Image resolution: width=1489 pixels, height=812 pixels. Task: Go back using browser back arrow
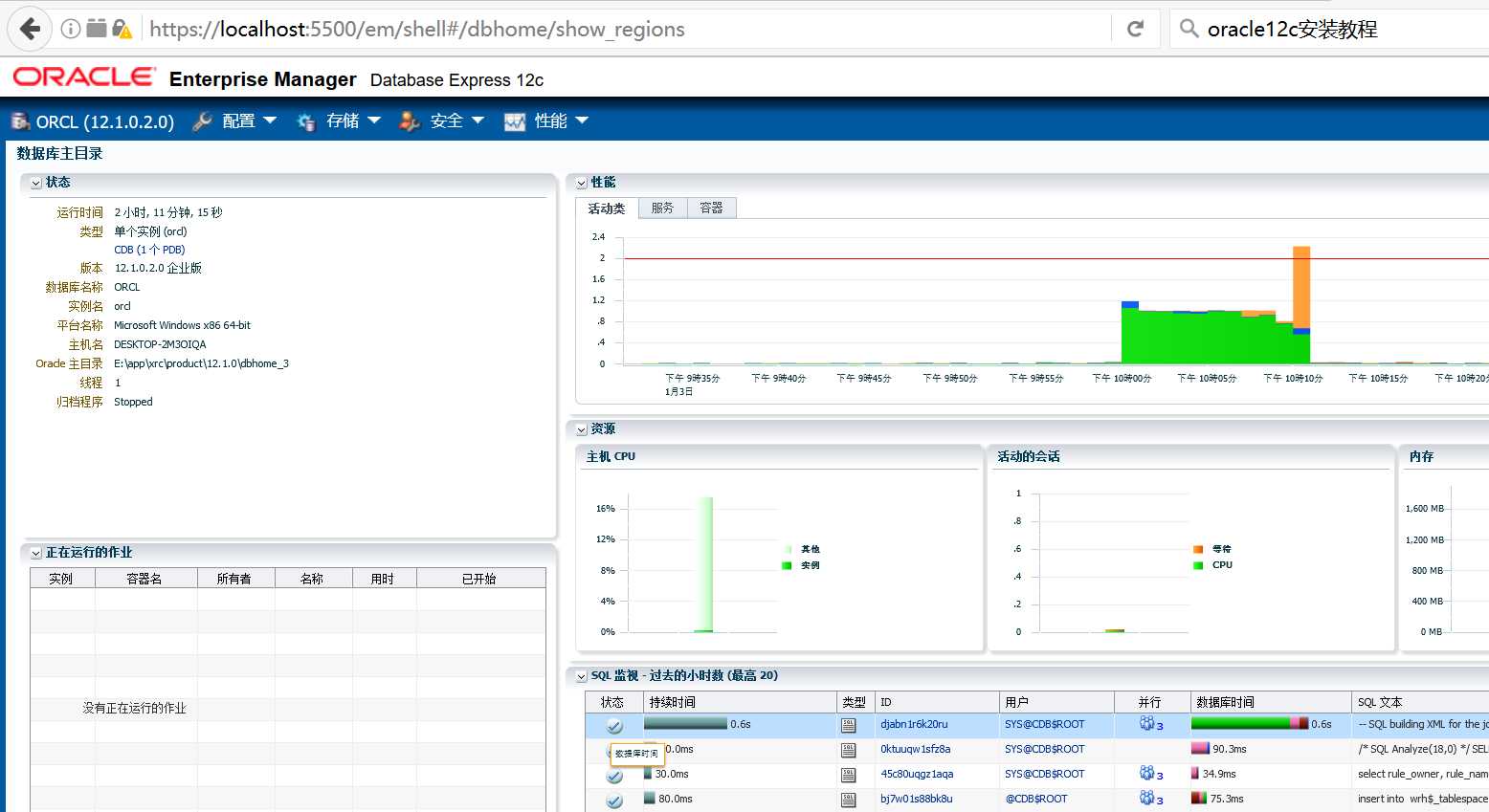[x=31, y=29]
